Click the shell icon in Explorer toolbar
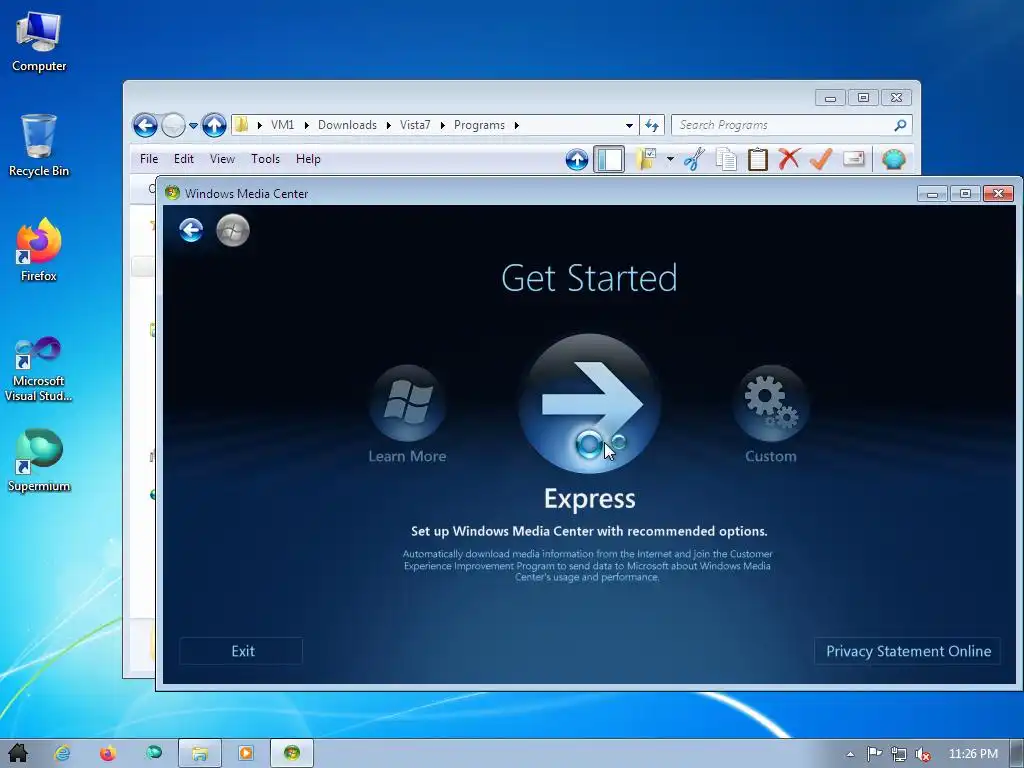Image resolution: width=1024 pixels, height=768 pixels. pos(894,159)
